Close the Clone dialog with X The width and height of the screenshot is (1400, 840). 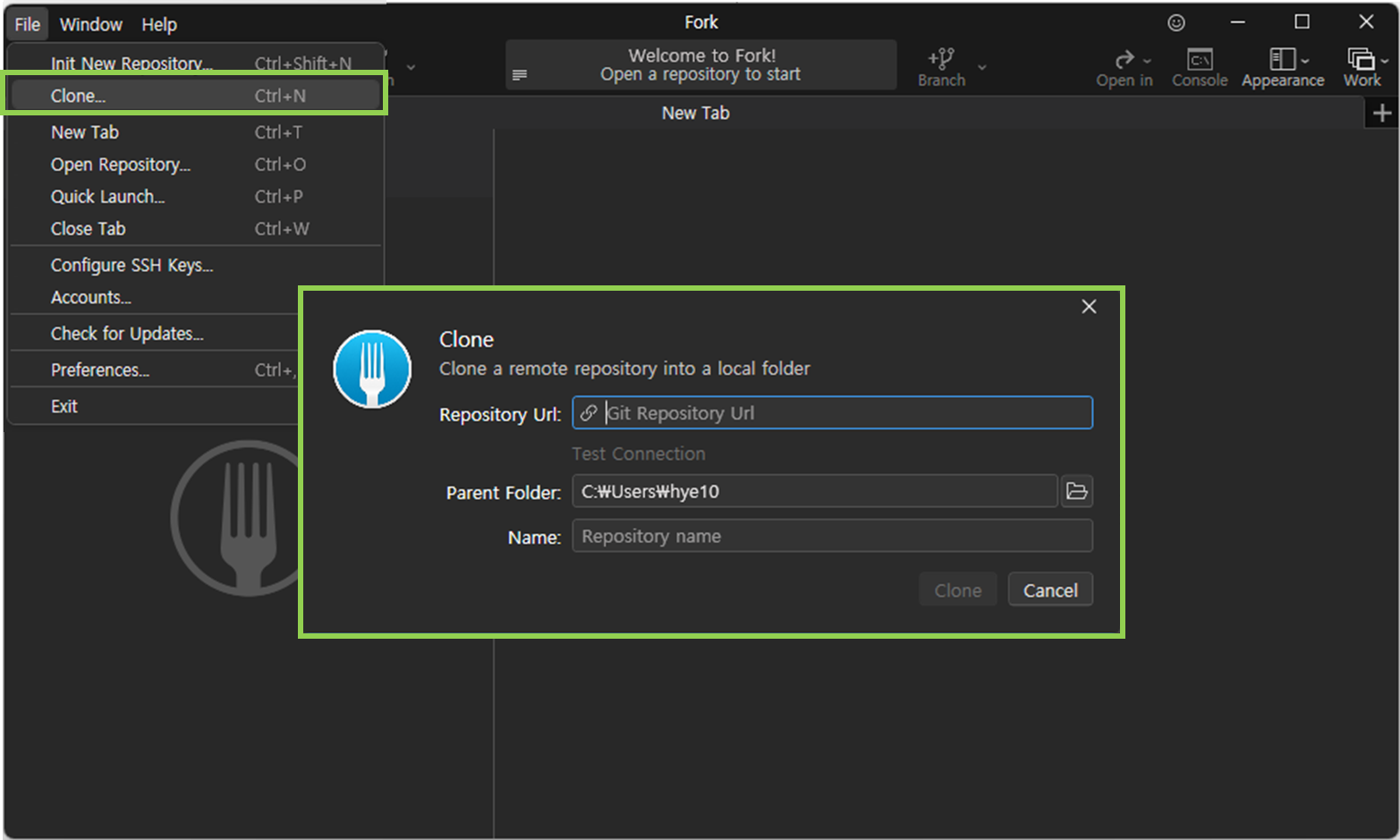(x=1089, y=307)
